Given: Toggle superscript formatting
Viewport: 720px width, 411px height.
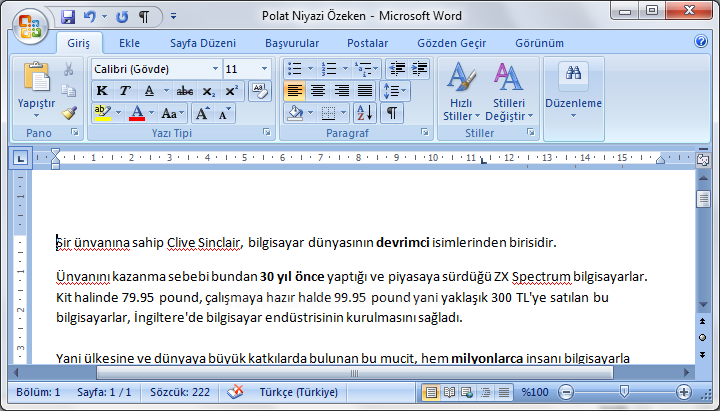Looking at the screenshot, I should click(231, 91).
